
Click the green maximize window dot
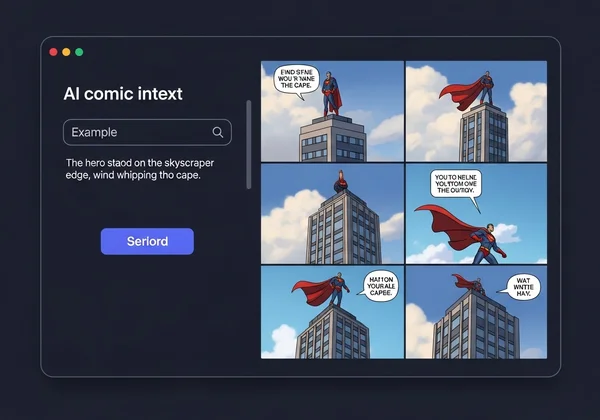pos(79,52)
